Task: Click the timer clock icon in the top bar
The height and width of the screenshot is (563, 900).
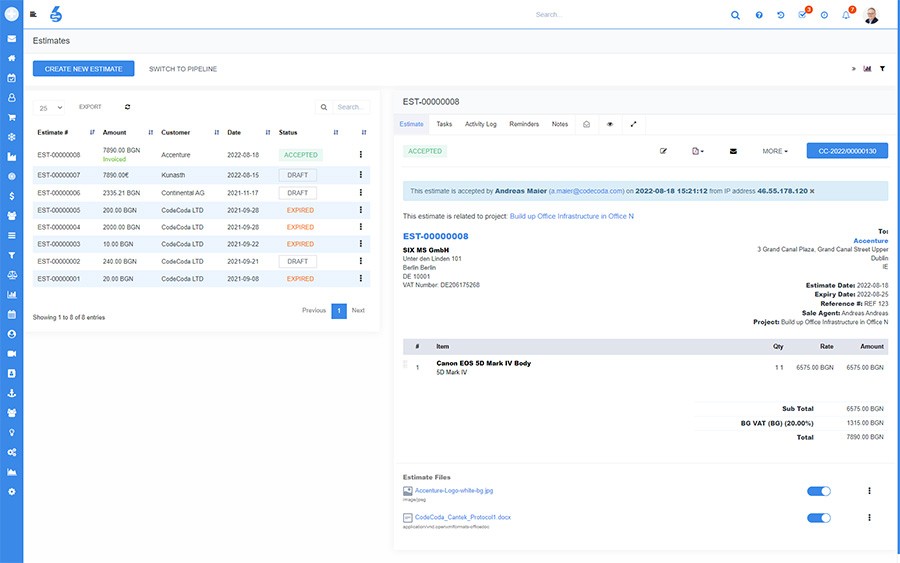Action: click(x=824, y=15)
